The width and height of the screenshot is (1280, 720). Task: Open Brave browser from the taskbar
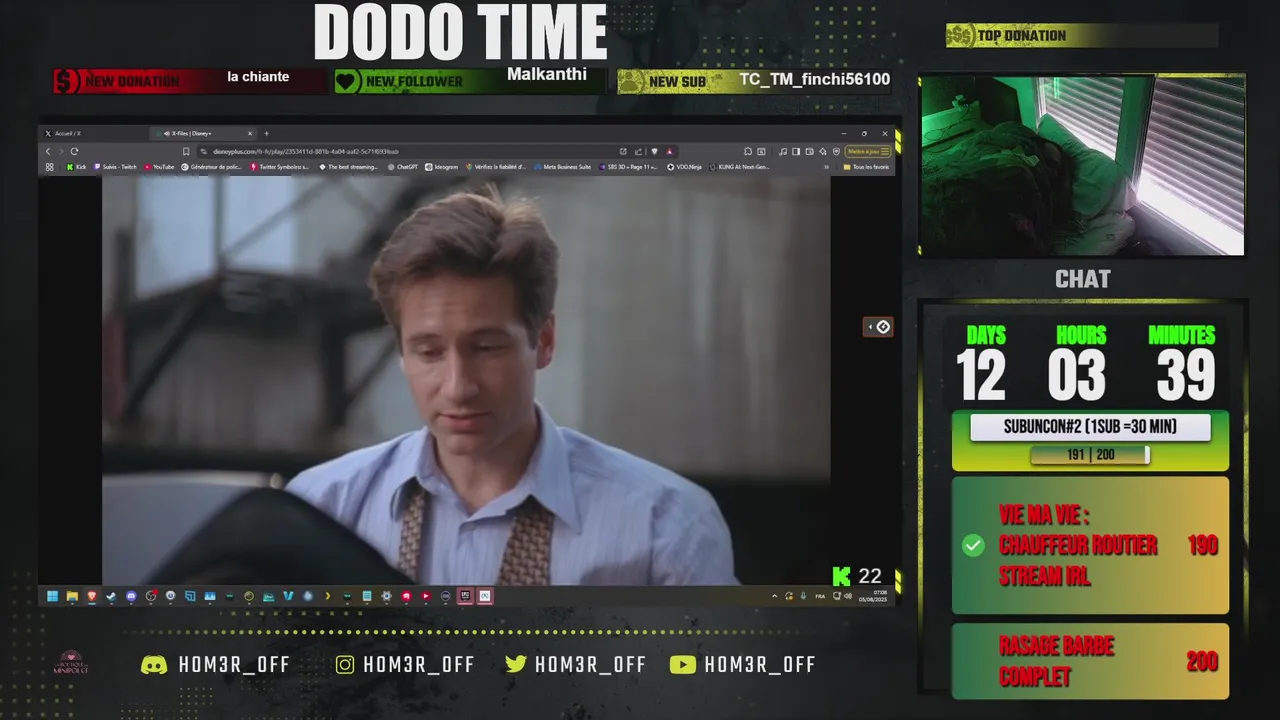[92, 596]
